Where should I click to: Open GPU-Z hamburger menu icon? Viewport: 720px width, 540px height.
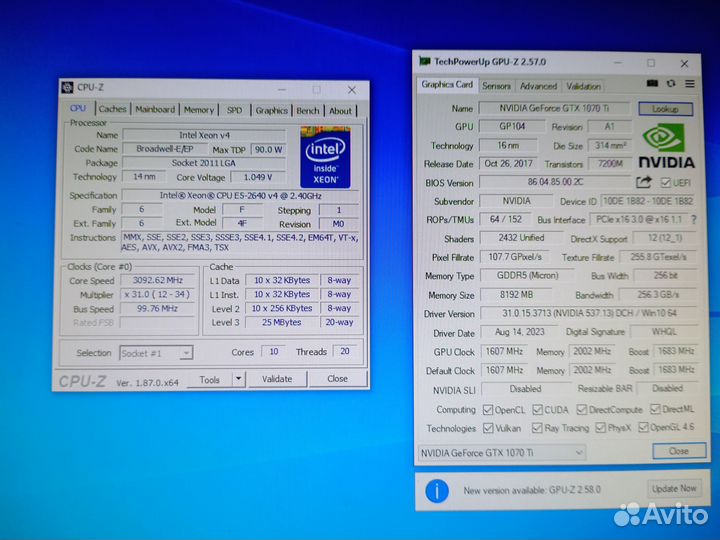coord(690,84)
